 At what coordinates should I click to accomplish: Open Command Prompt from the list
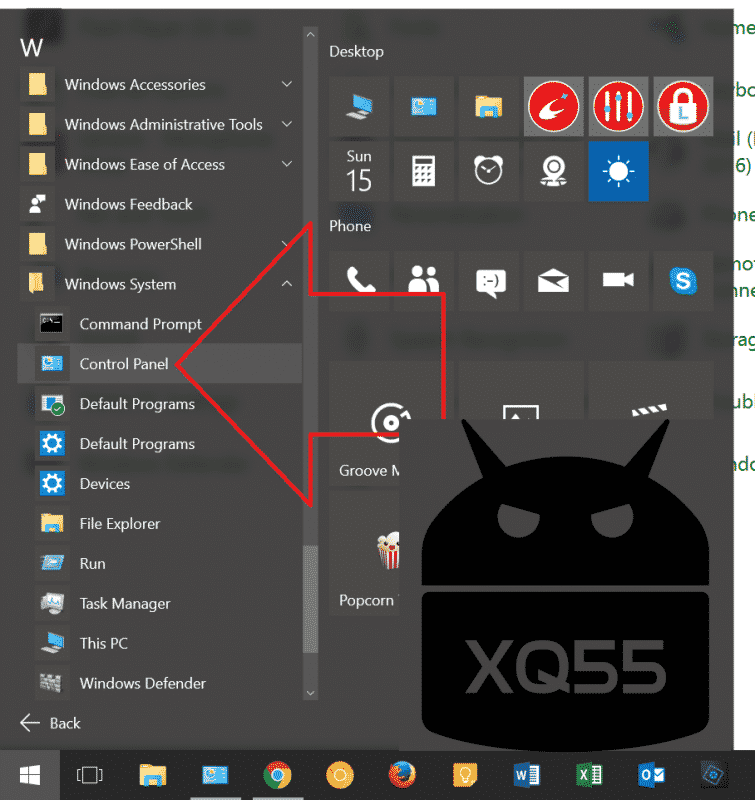140,324
